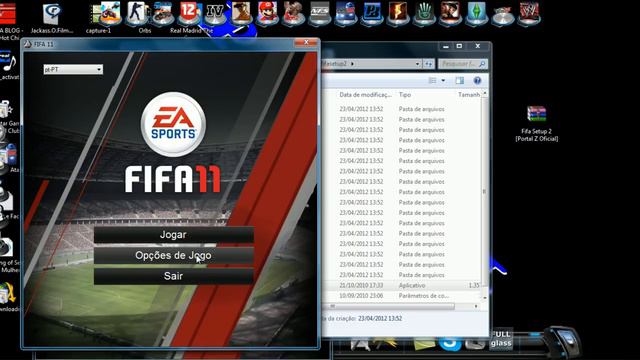Screen dimensions: 640x360
Task: Open Fifa Setup 2 WinRAR archive
Action: tap(536, 123)
